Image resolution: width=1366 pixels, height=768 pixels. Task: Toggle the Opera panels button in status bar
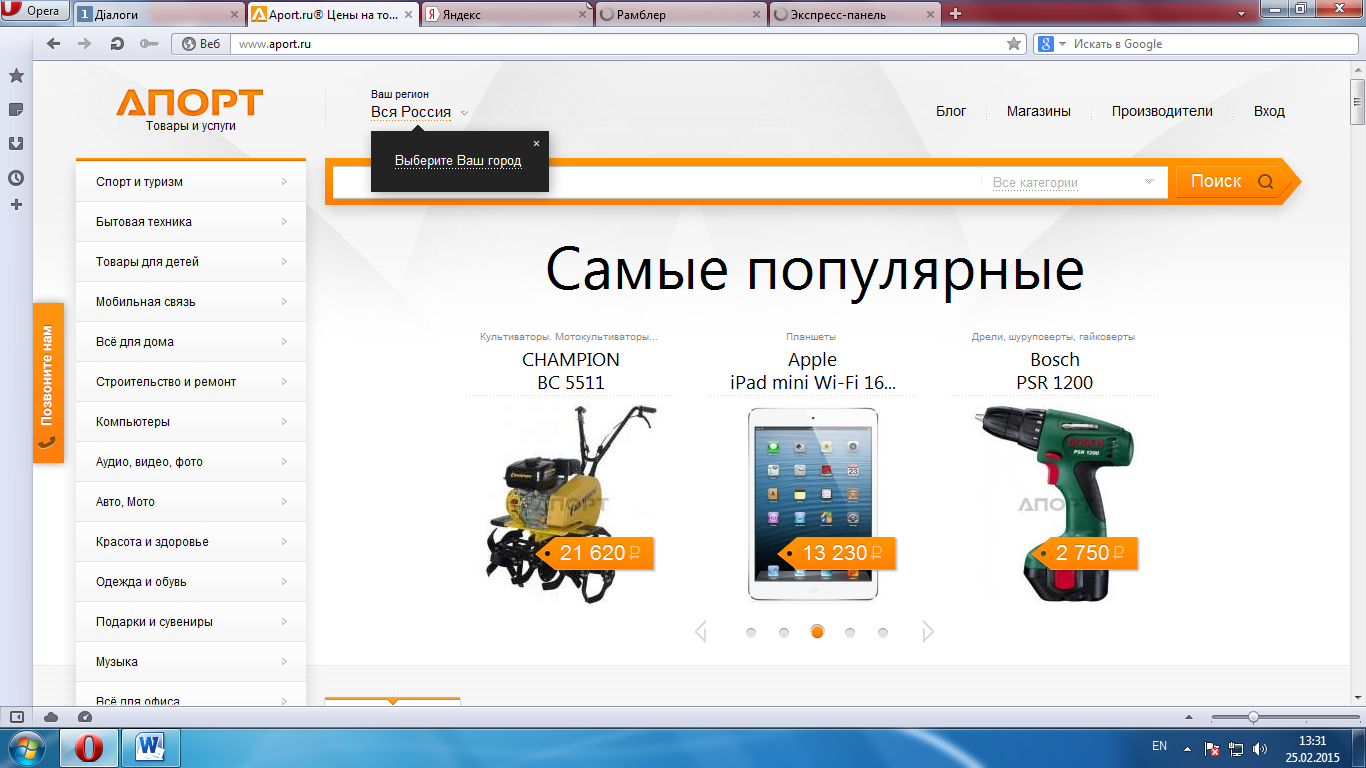[x=16, y=717]
